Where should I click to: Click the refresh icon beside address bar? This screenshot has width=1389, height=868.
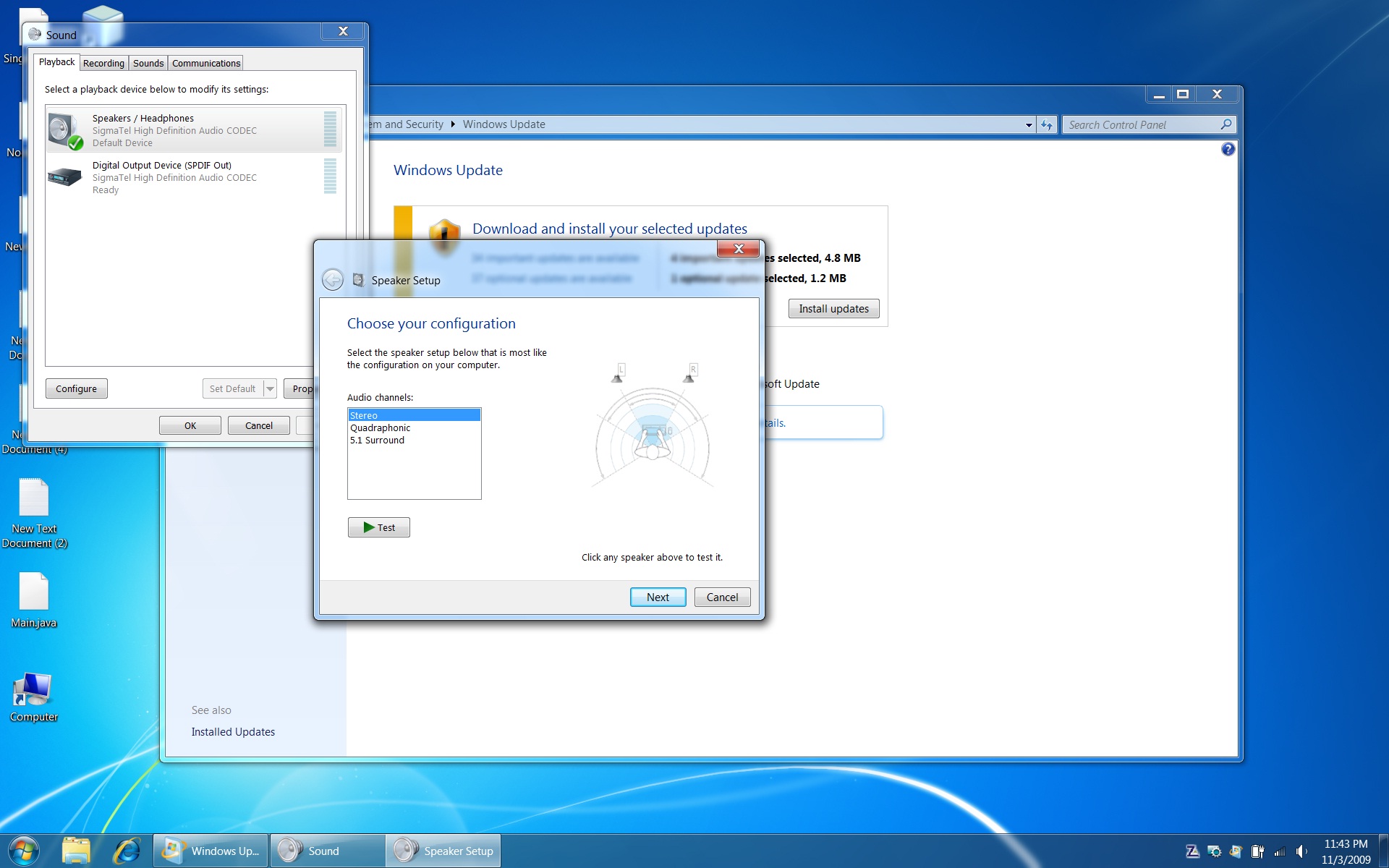[x=1047, y=124]
